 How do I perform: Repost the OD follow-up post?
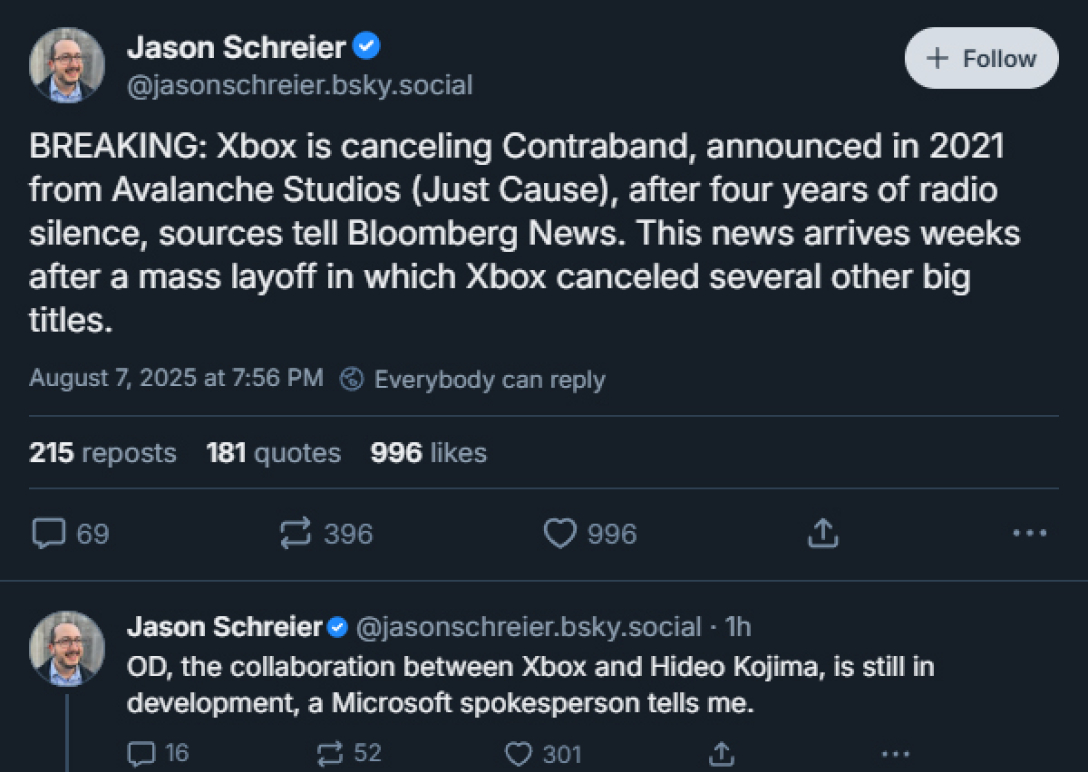coord(329,753)
